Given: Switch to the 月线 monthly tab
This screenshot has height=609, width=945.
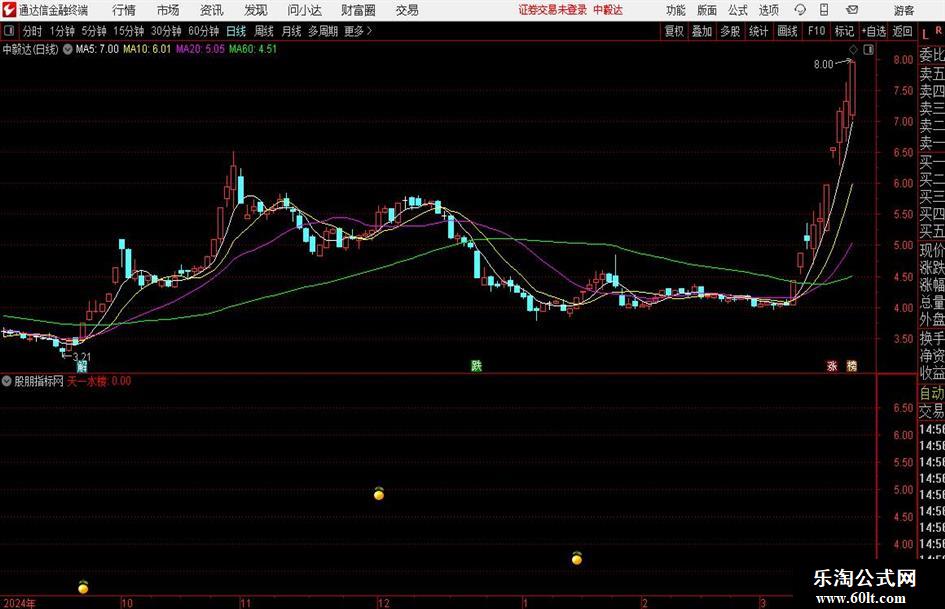Looking at the screenshot, I should point(291,31).
